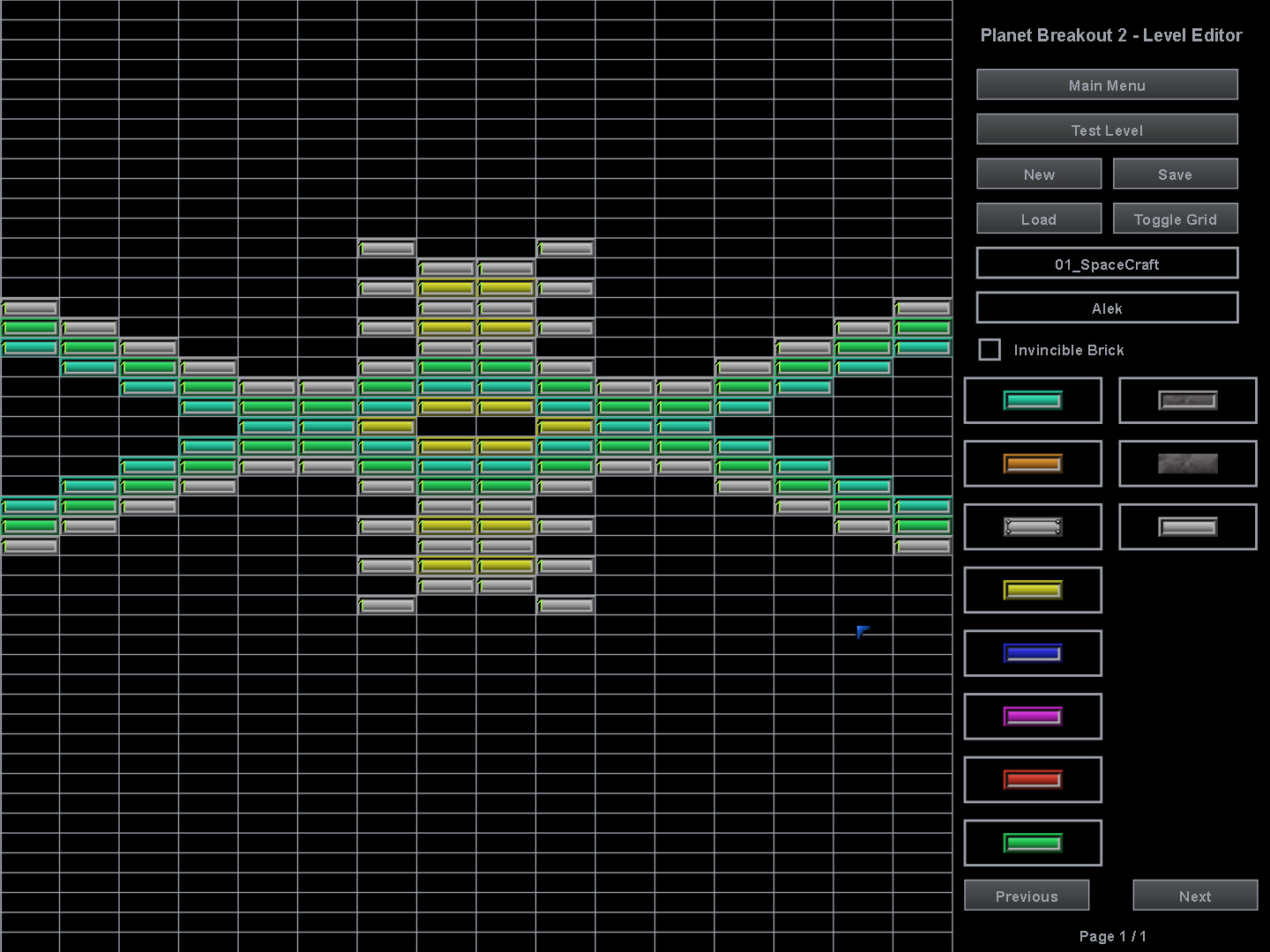Select the cyan brick from the palette

[1033, 400]
